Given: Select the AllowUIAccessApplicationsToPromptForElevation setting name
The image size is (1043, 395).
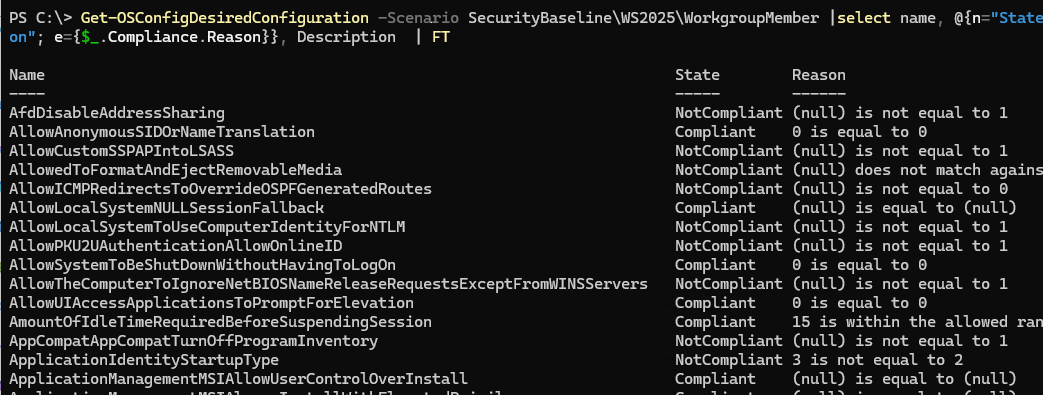Looking at the screenshot, I should 212,303.
